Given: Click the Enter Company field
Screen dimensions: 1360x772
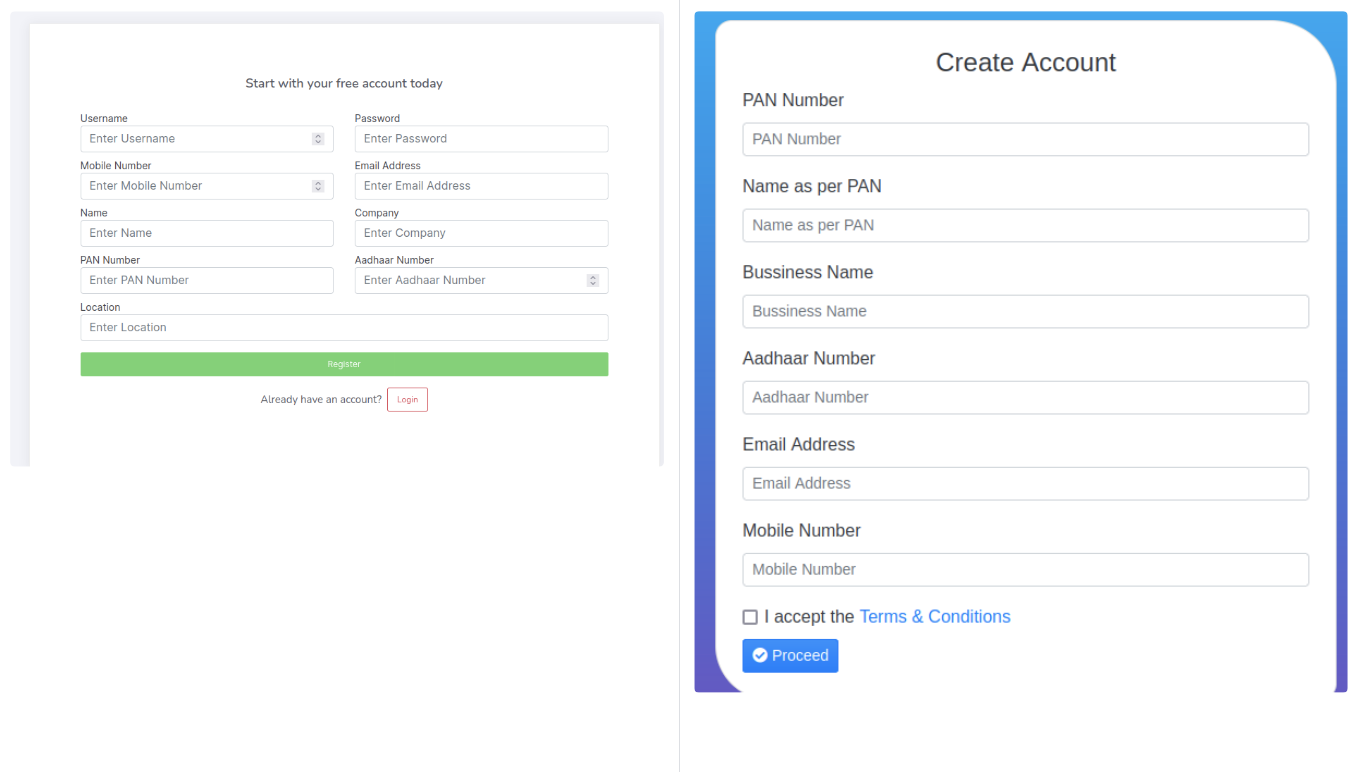Looking at the screenshot, I should pyautogui.click(x=481, y=233).
